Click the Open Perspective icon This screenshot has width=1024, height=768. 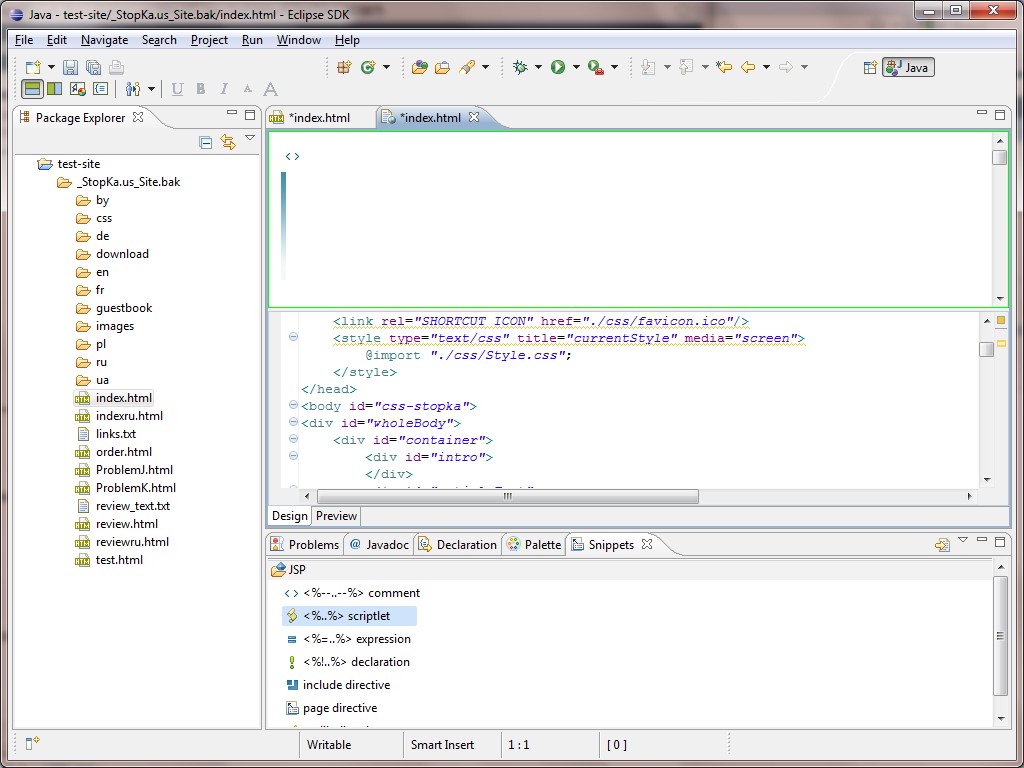point(869,67)
